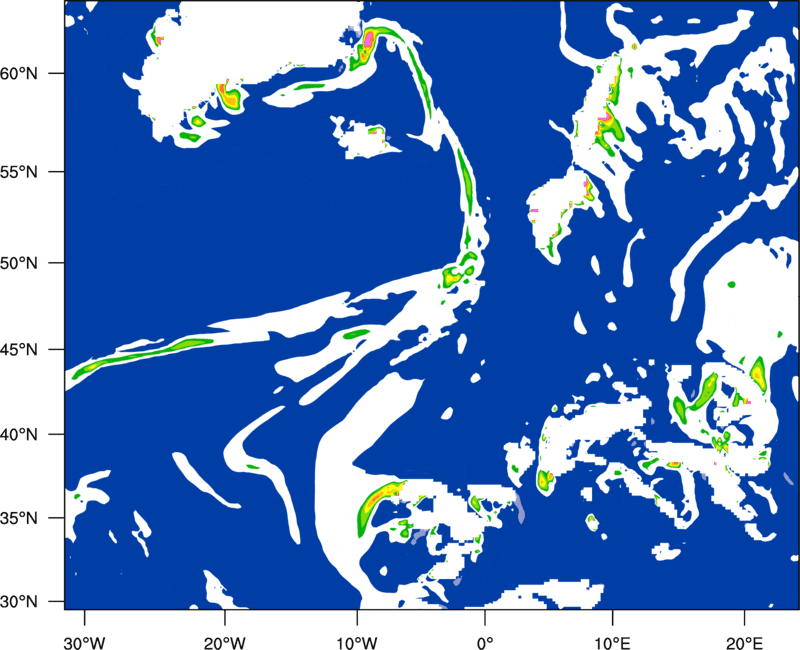The width and height of the screenshot is (800, 650).
Task: Click the 30°W longitude label
Action: coord(85,643)
